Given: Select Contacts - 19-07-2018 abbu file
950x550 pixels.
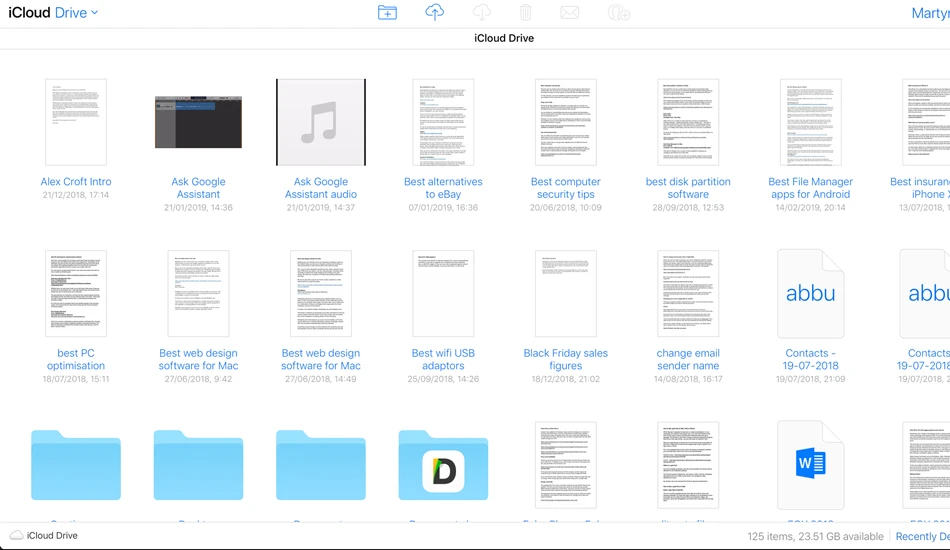Looking at the screenshot, I should (x=811, y=294).
